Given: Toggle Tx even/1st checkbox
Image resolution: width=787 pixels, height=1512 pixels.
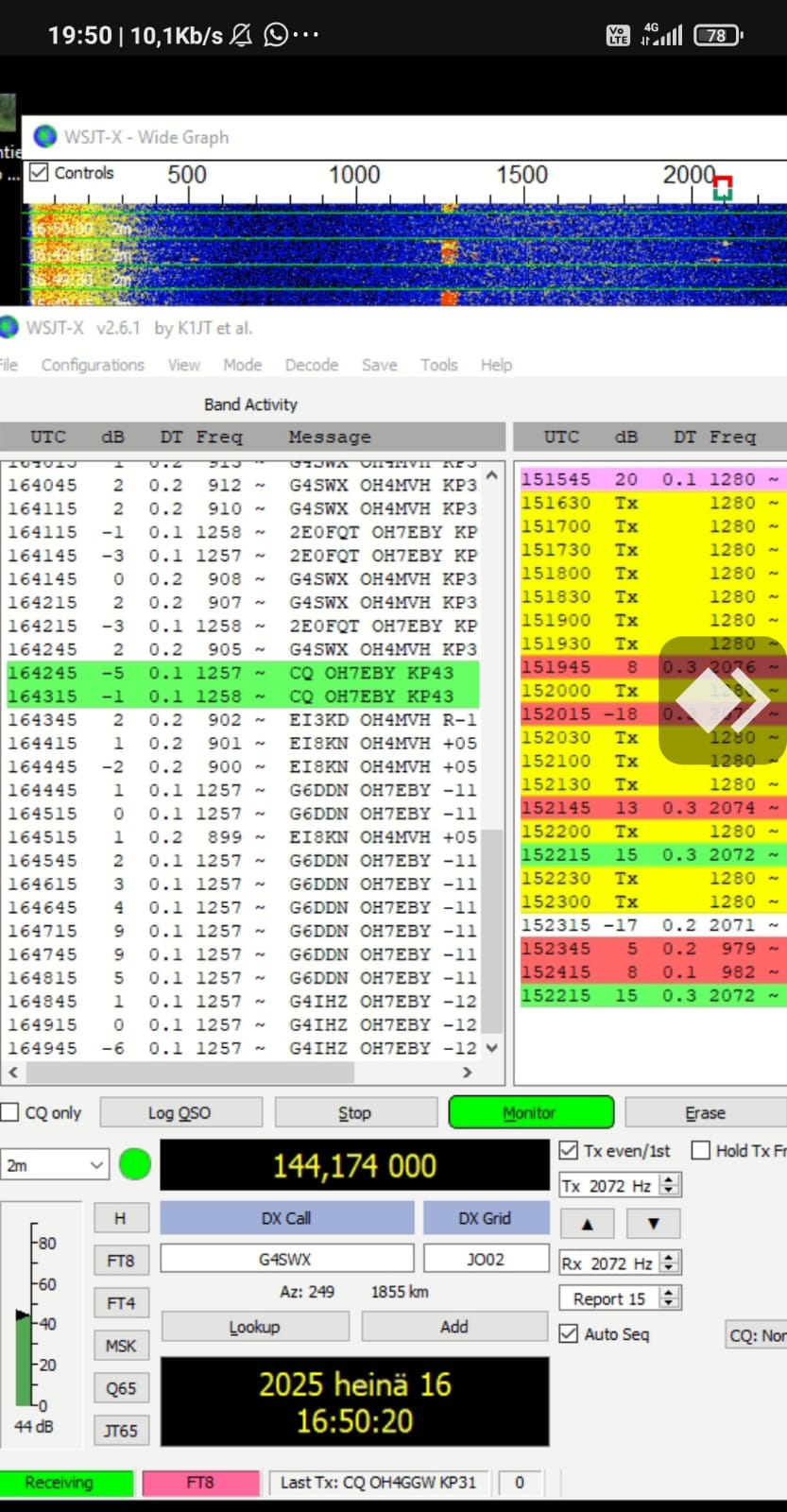Looking at the screenshot, I should 569,1150.
